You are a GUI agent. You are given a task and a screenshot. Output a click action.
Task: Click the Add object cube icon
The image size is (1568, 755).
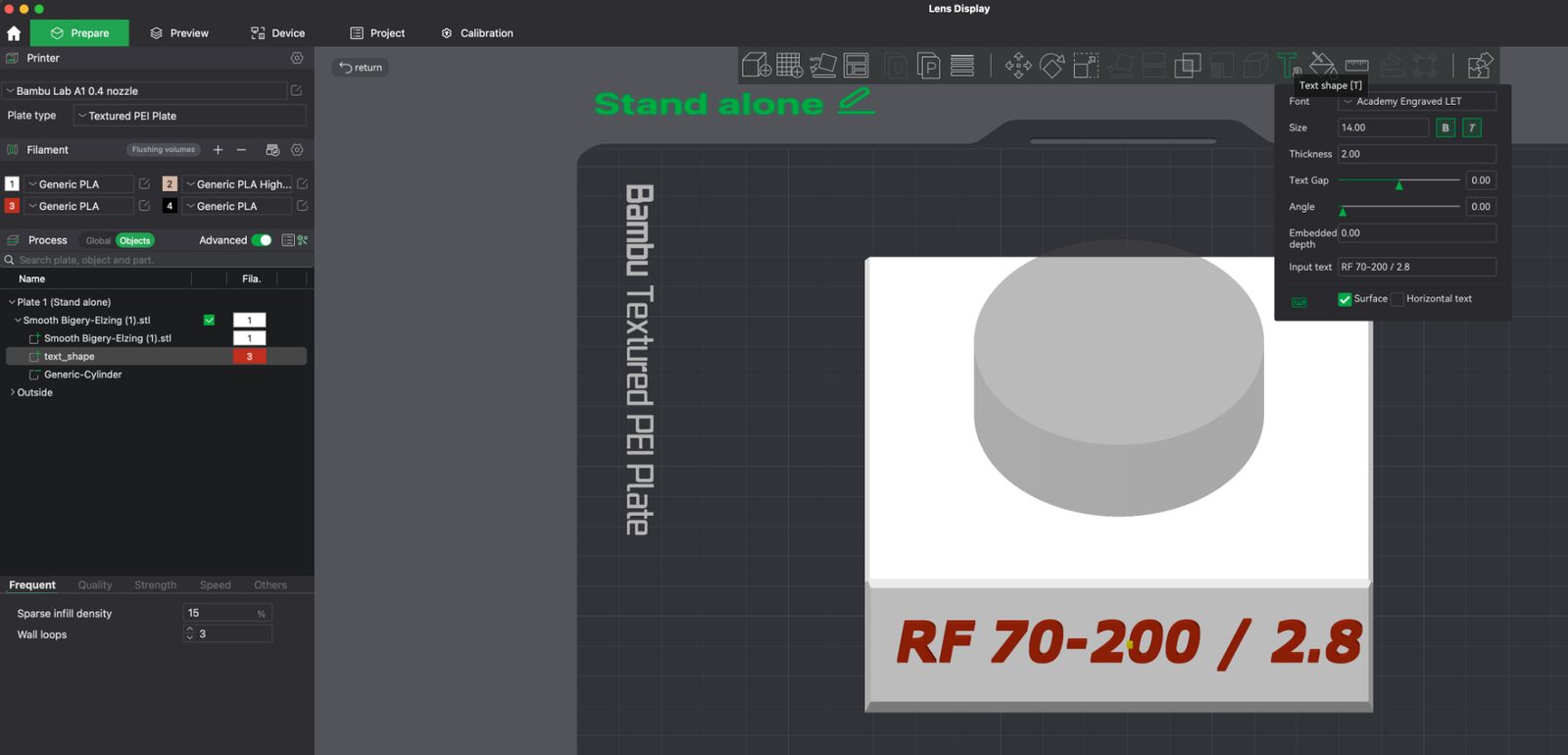[756, 66]
